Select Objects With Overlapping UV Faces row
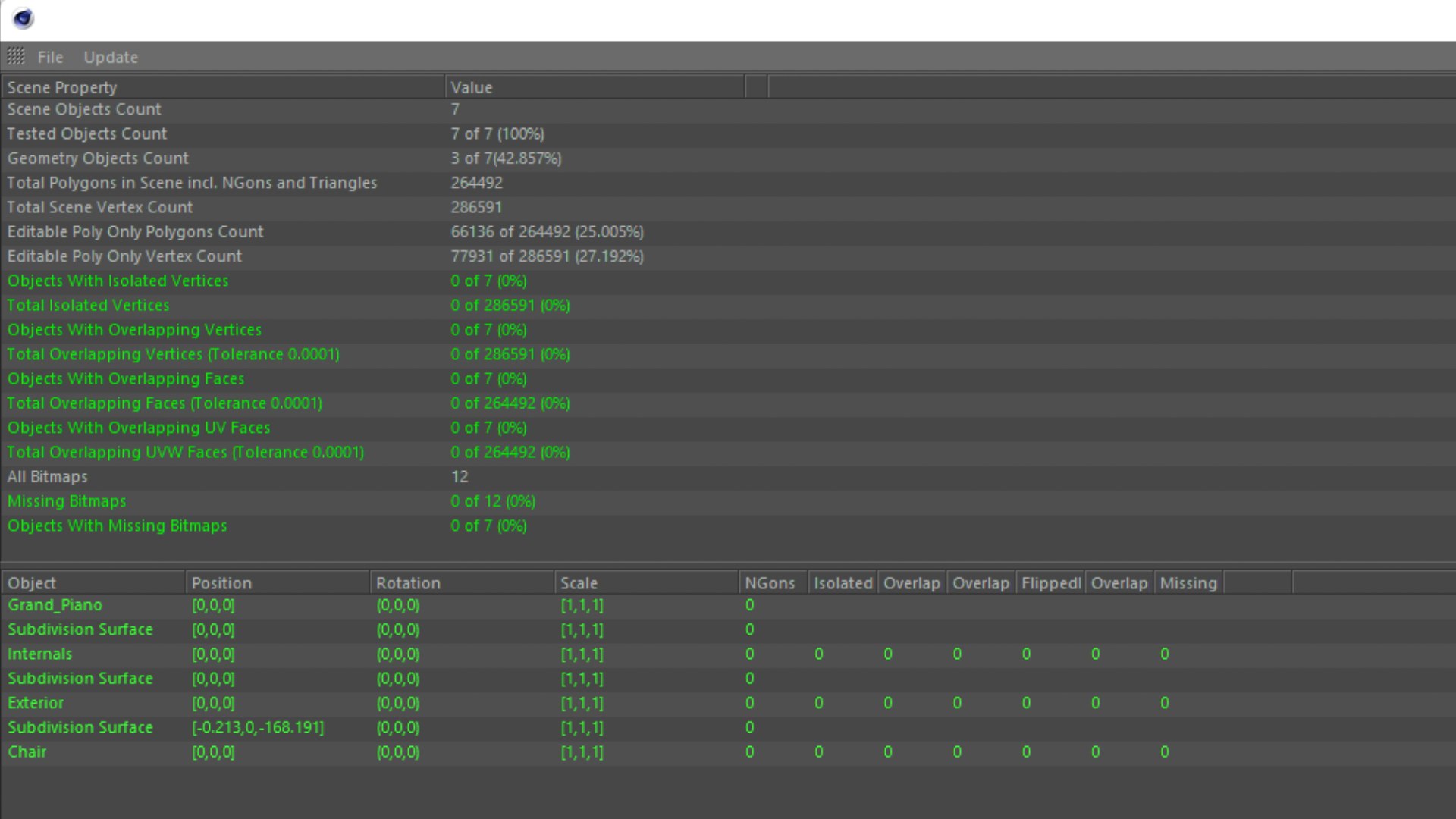Image resolution: width=1456 pixels, height=819 pixels. [x=728, y=428]
